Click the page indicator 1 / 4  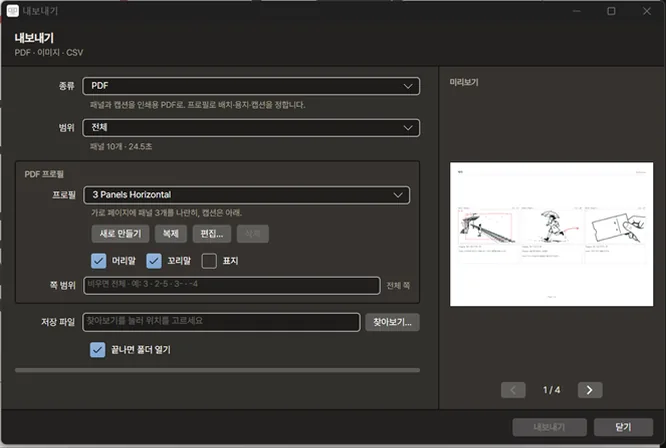click(551, 390)
